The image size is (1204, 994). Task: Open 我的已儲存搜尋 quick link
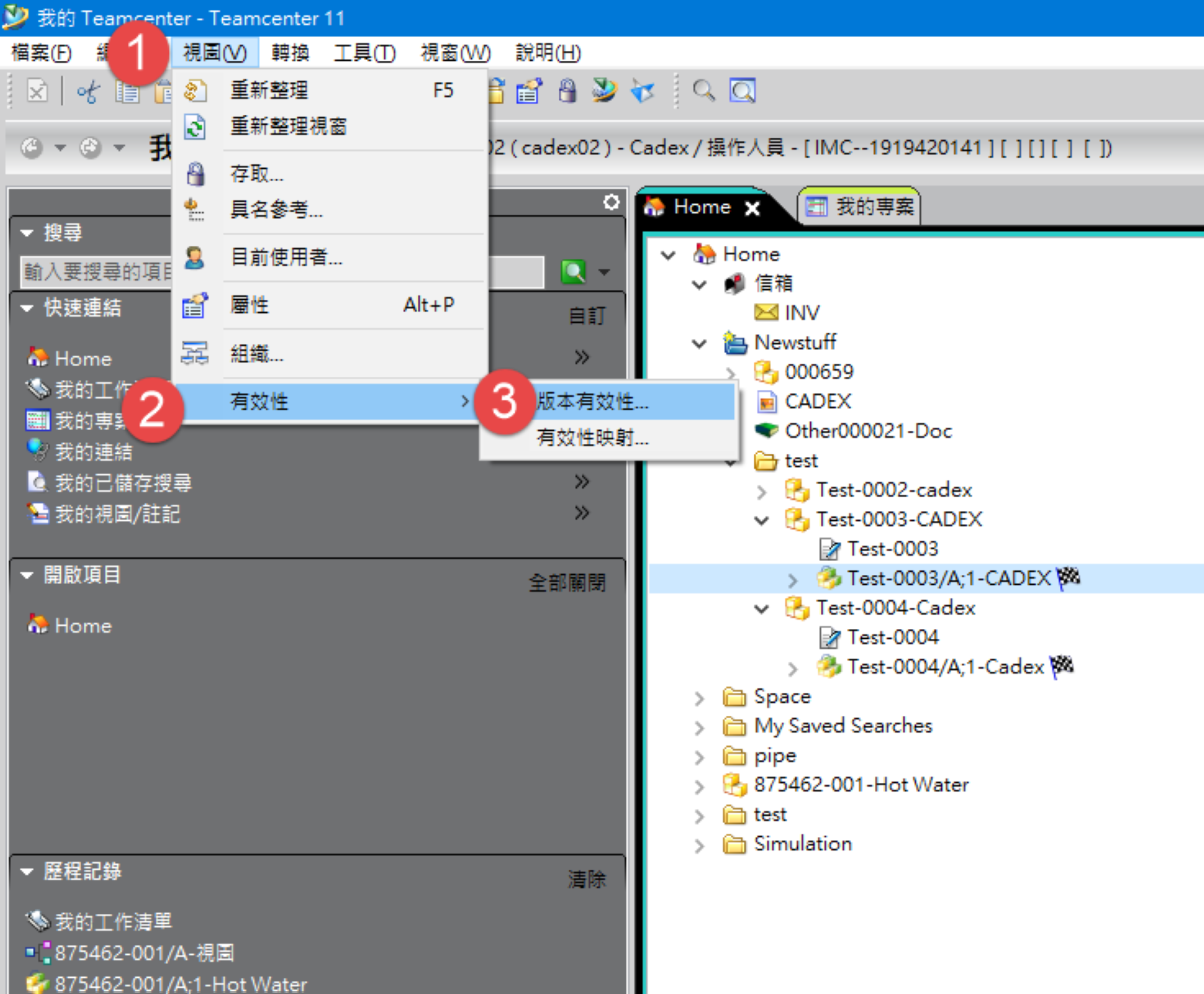pyautogui.click(x=110, y=483)
